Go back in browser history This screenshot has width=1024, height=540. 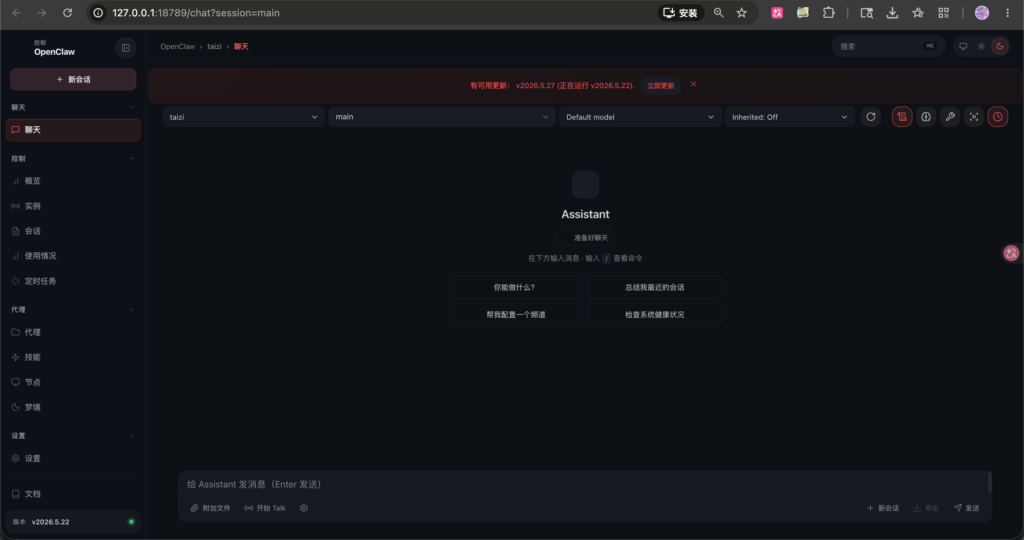pos(16,12)
